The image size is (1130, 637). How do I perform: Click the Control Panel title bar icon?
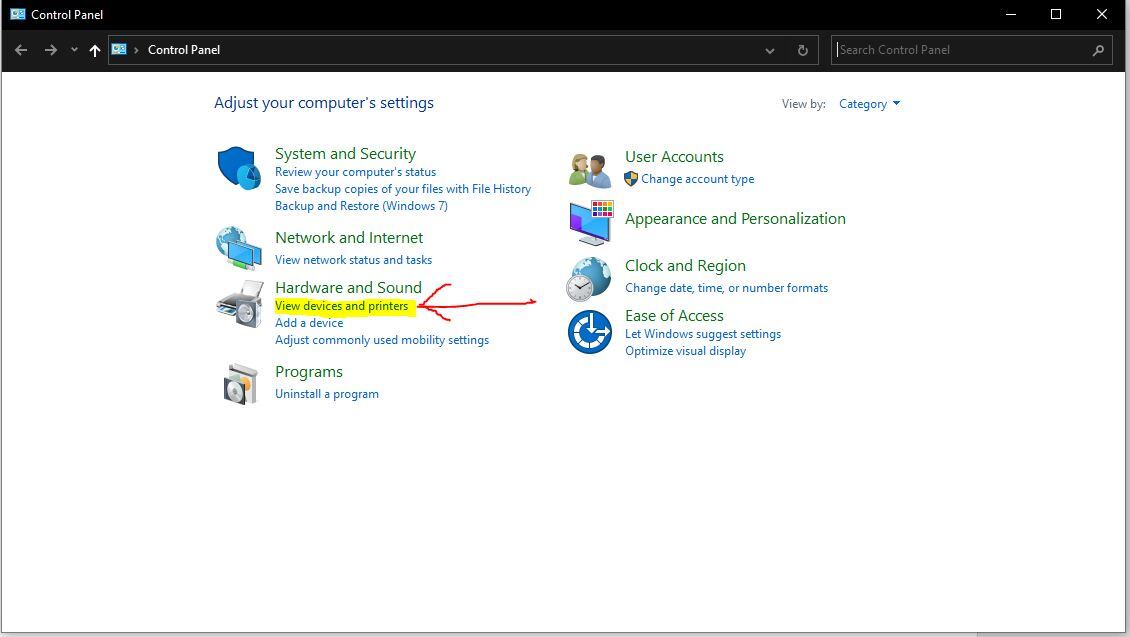(x=17, y=14)
